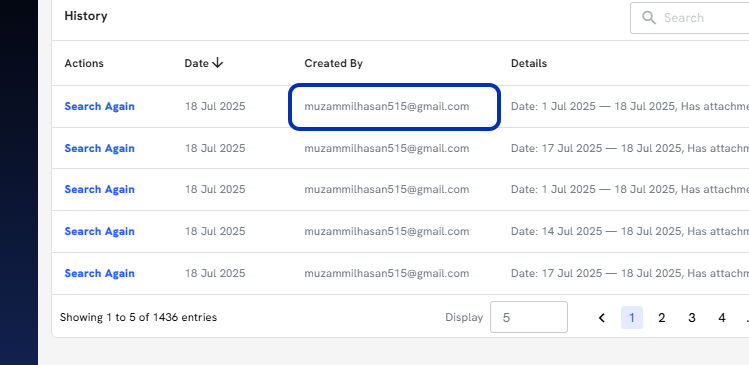749x365 pixels.
Task: Sort table by Date column header
Action: pyautogui.click(x=197, y=63)
